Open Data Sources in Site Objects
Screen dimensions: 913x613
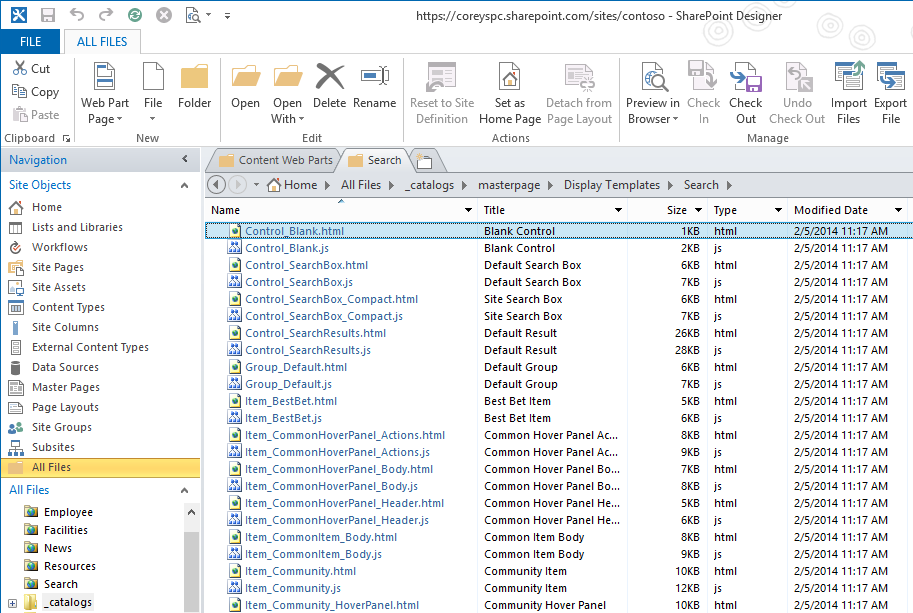click(x=65, y=367)
